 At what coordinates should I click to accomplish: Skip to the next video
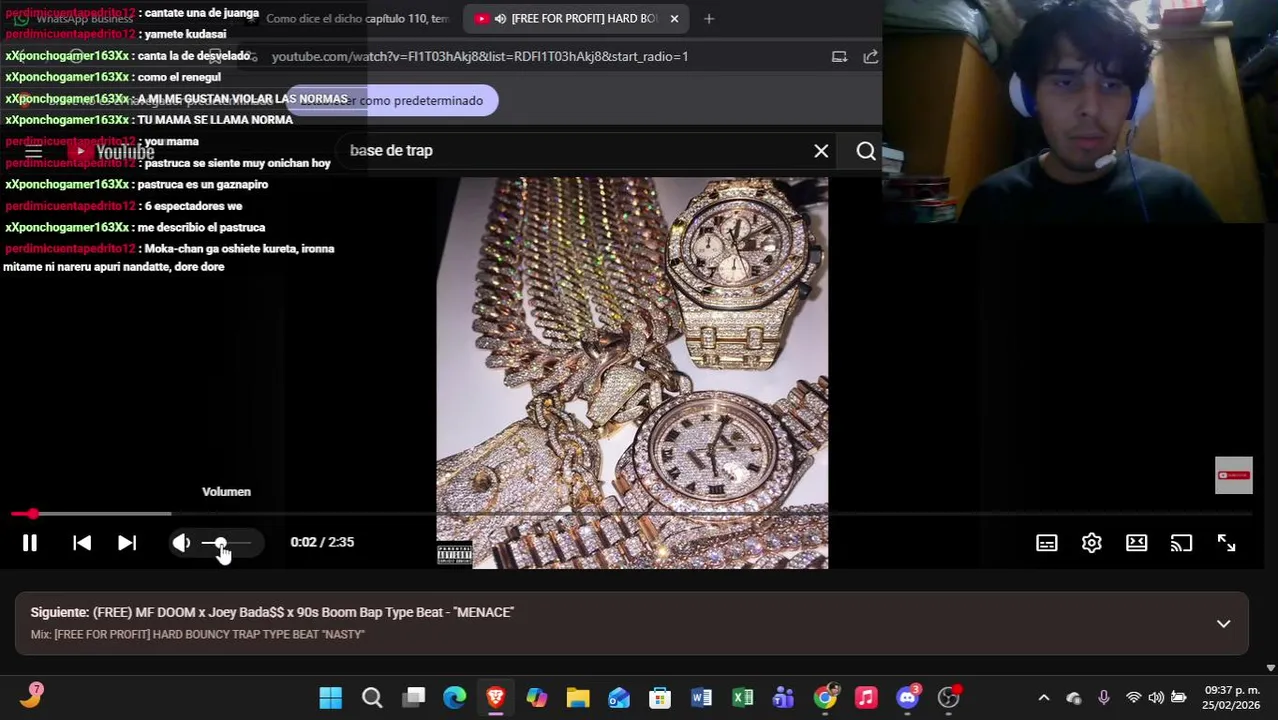click(127, 543)
